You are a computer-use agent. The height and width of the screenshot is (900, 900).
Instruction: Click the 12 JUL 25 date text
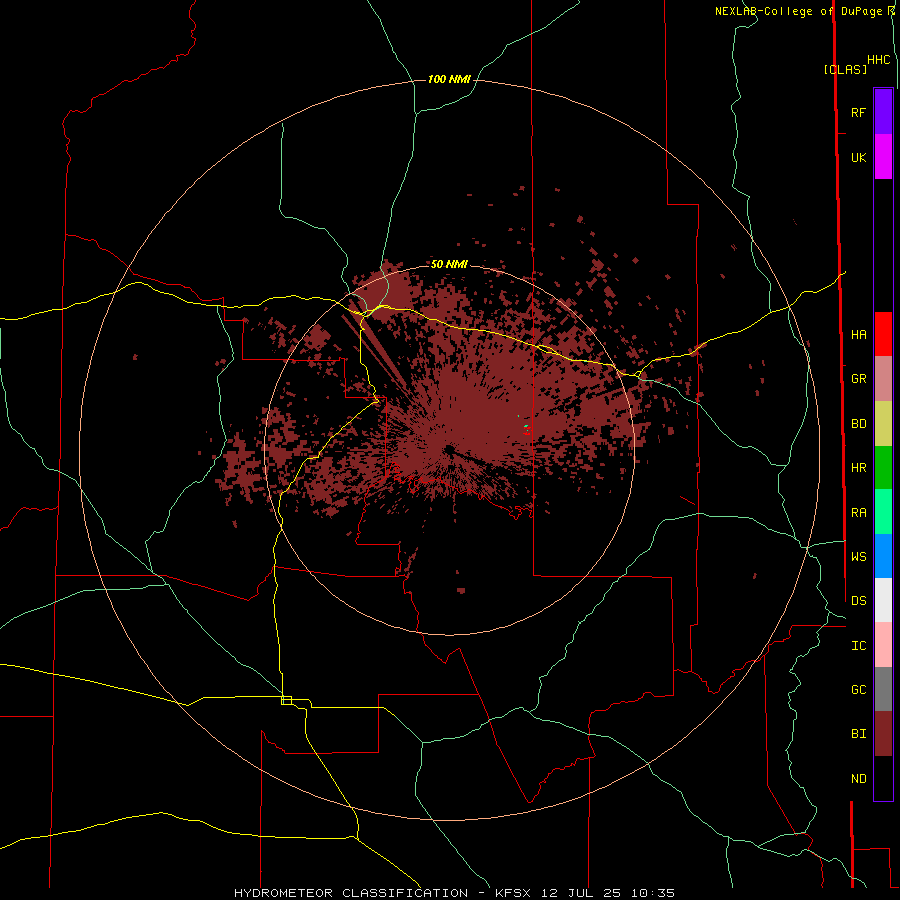[581, 893]
